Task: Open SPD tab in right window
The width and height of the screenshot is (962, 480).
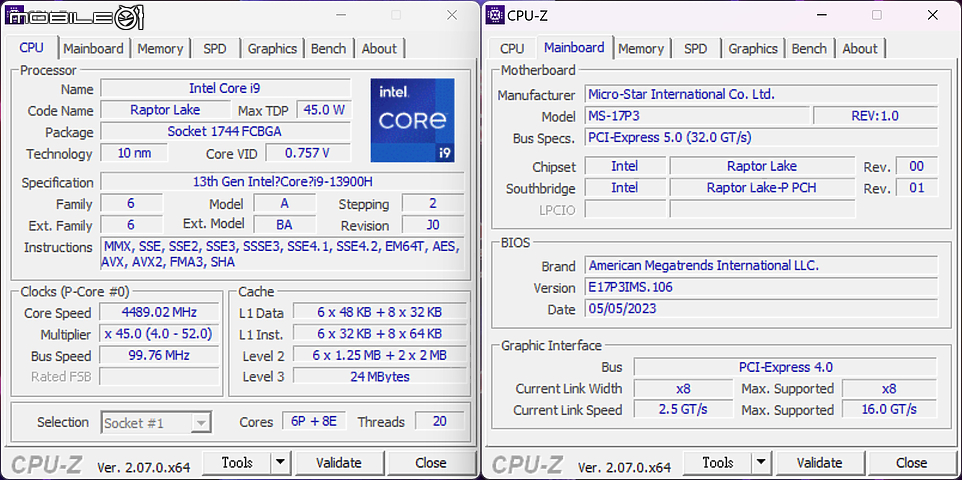Action: pos(696,48)
